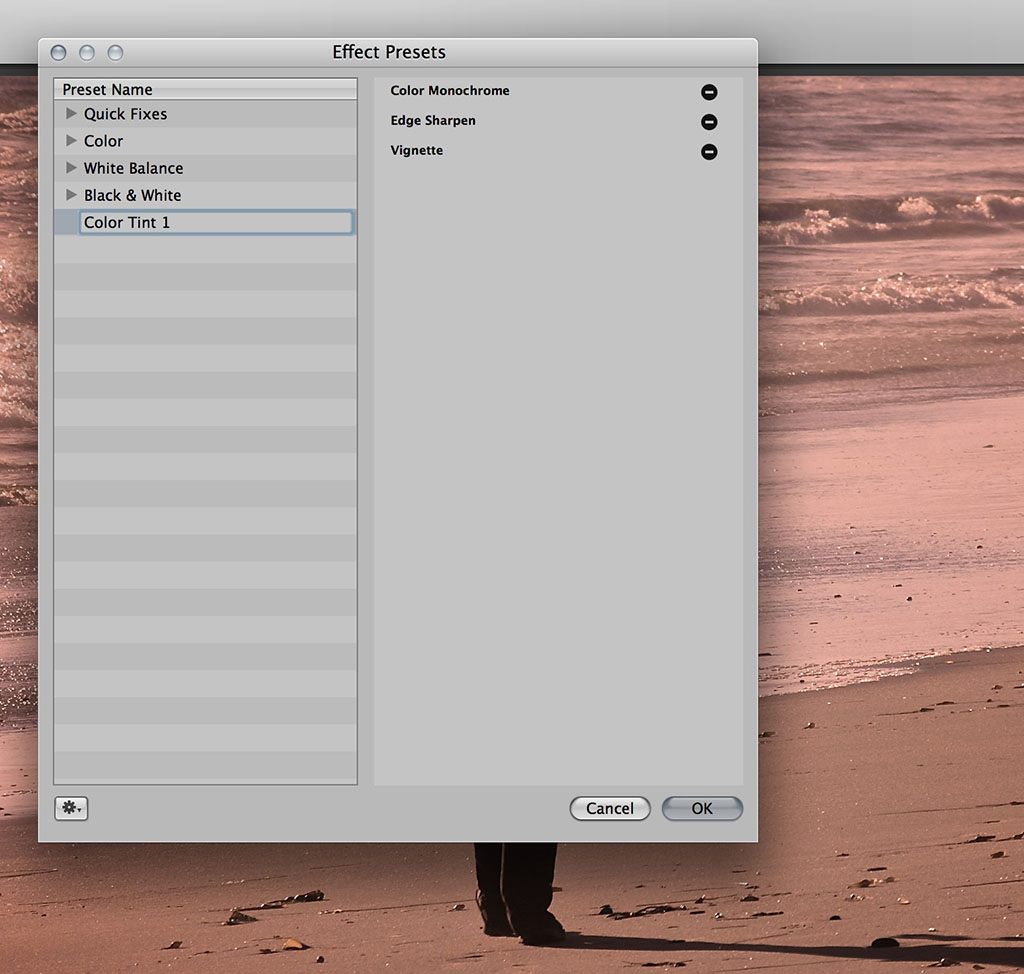1024x974 pixels.
Task: Click the minus icon beside Vignette
Action: (x=709, y=152)
